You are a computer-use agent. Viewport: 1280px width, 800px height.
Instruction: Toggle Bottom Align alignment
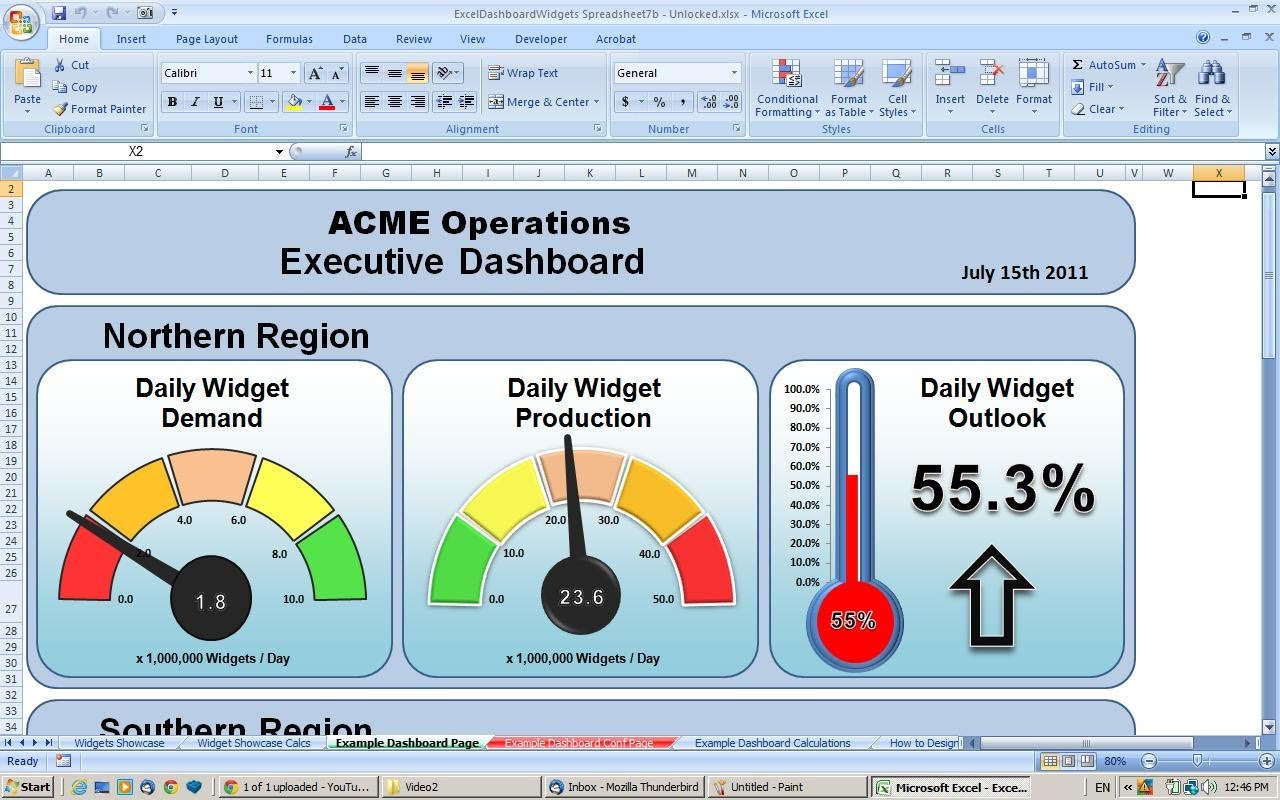[x=418, y=73]
